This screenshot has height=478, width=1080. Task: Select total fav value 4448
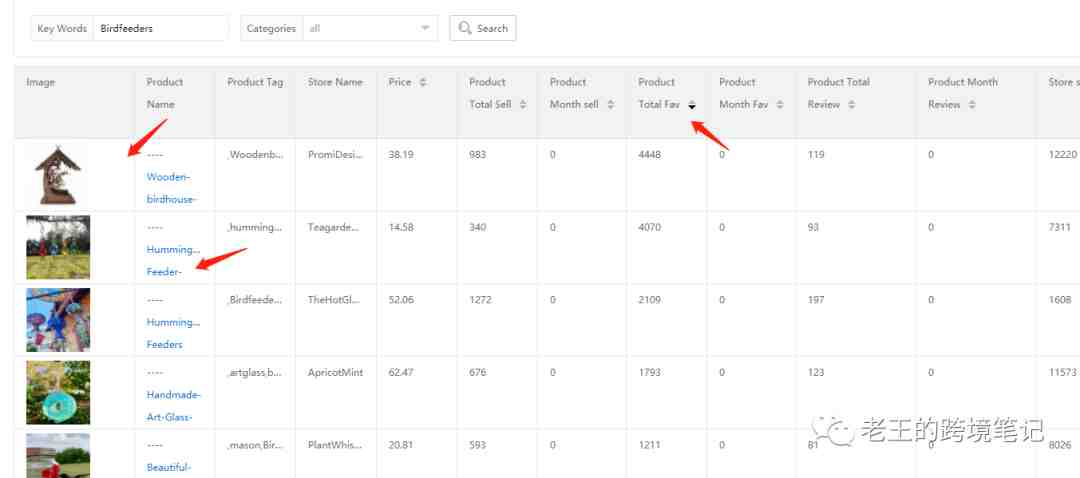(650, 155)
